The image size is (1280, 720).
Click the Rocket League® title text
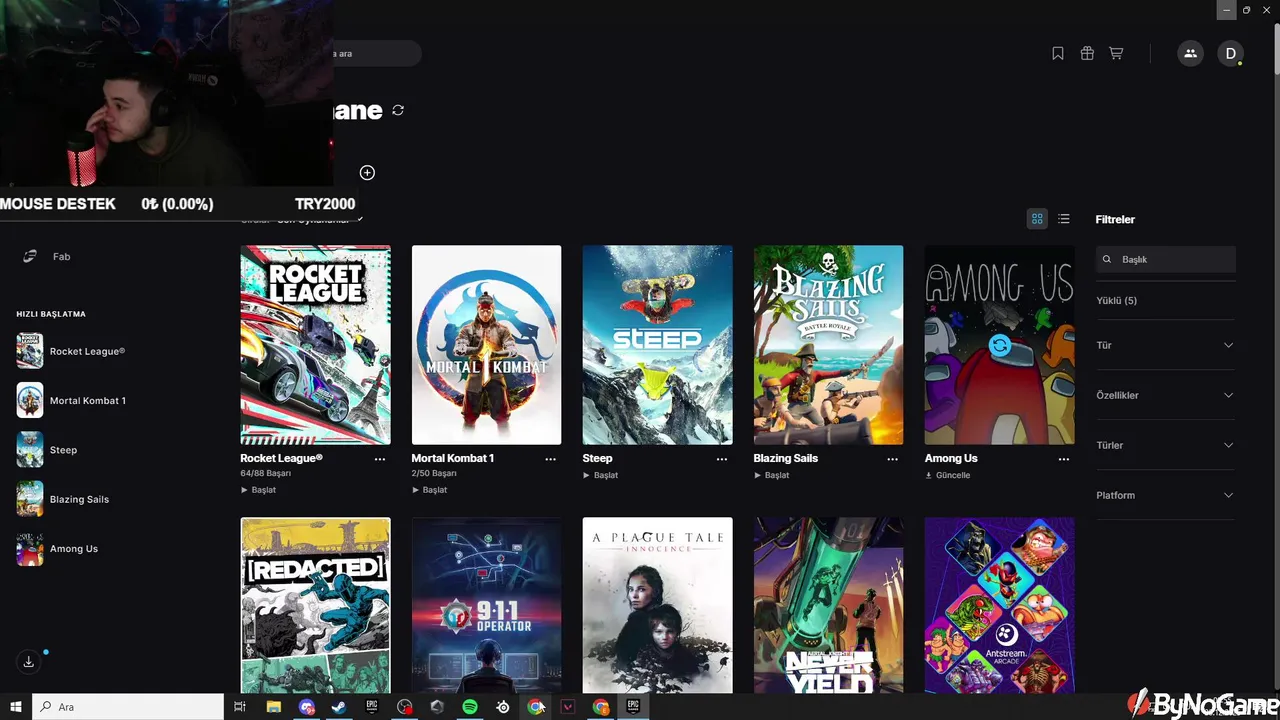pyautogui.click(x=281, y=458)
